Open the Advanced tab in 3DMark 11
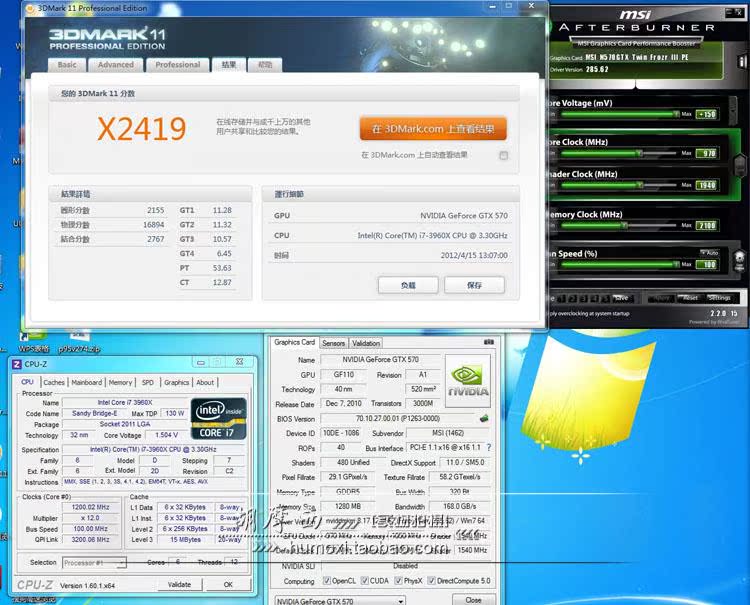The width and height of the screenshot is (750, 605). point(115,65)
